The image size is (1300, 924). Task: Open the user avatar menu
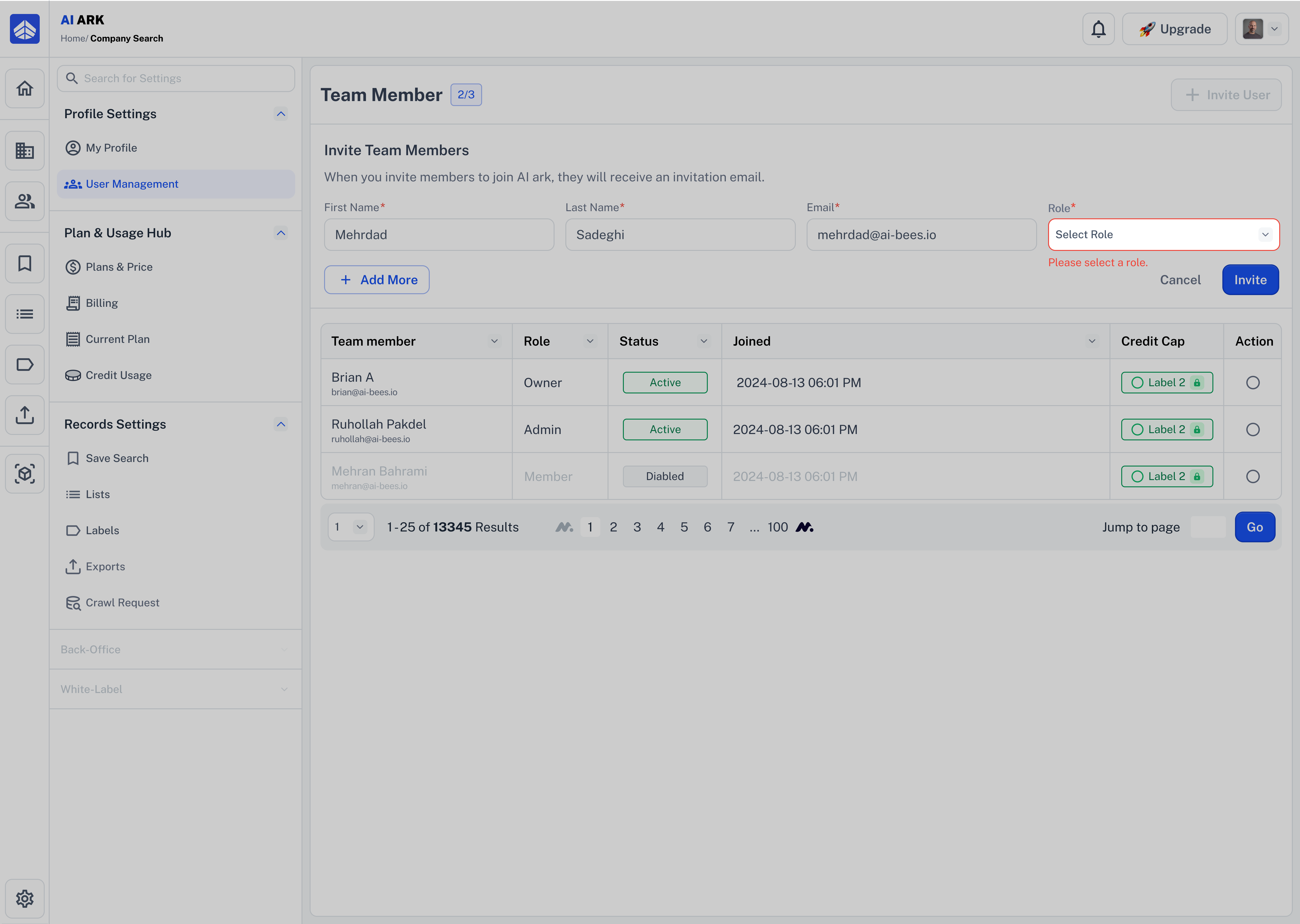[x=1262, y=29]
